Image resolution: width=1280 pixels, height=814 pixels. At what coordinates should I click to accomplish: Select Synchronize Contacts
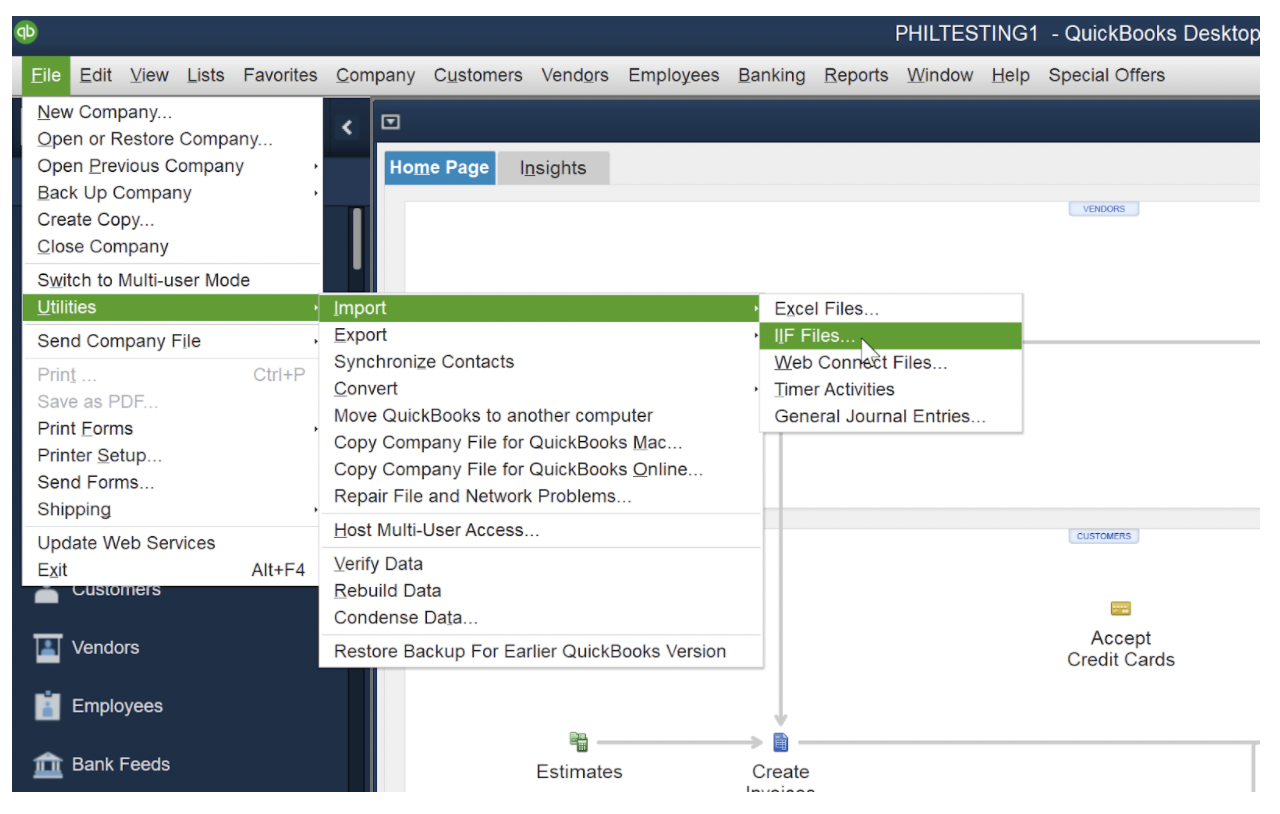[541, 362]
